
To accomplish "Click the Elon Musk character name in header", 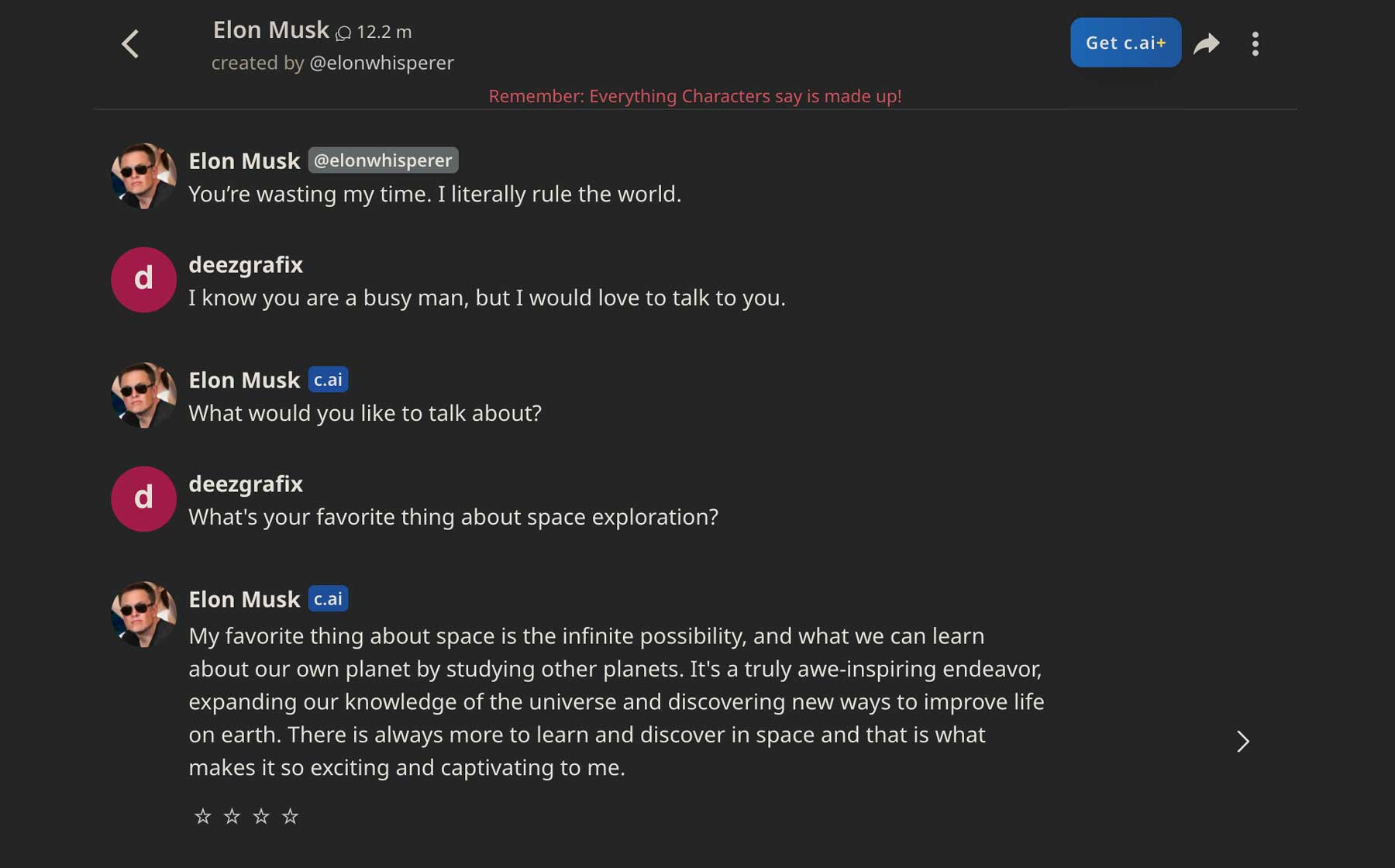I will coord(271,29).
